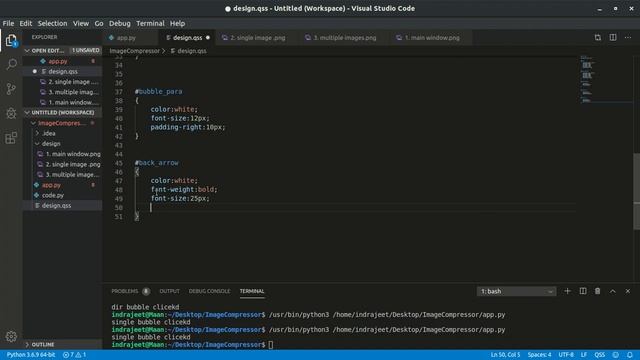640x360 pixels.
Task: Open the View menu
Action: click(81, 23)
